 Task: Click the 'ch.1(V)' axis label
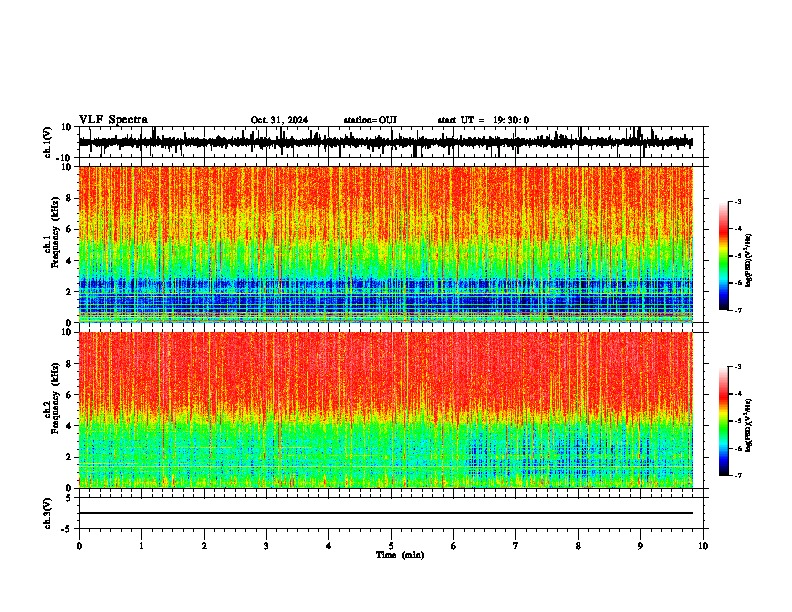[x=48, y=142]
